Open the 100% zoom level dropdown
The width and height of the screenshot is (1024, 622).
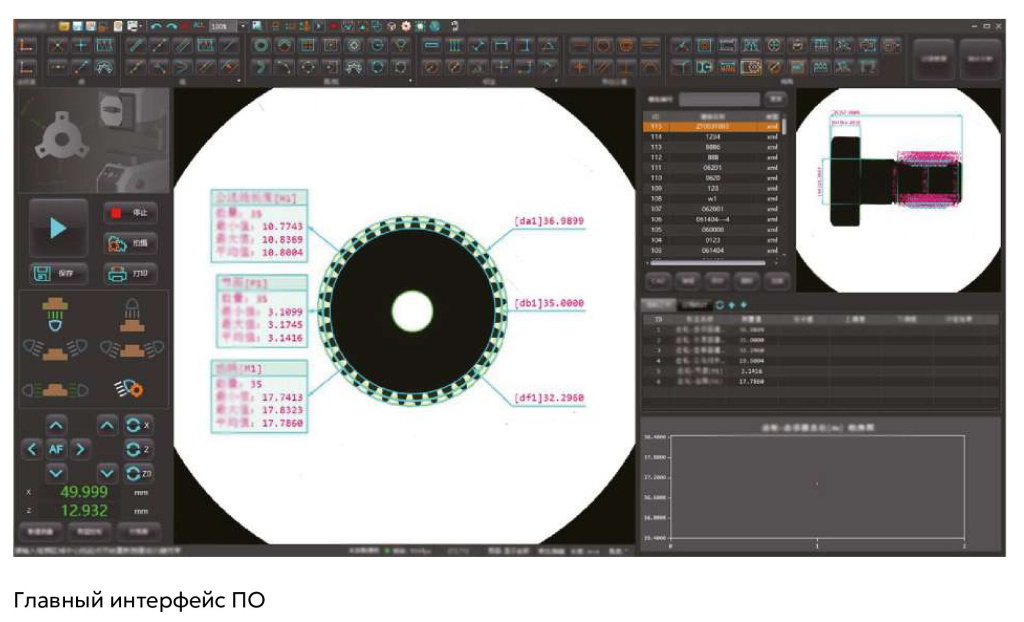242,24
